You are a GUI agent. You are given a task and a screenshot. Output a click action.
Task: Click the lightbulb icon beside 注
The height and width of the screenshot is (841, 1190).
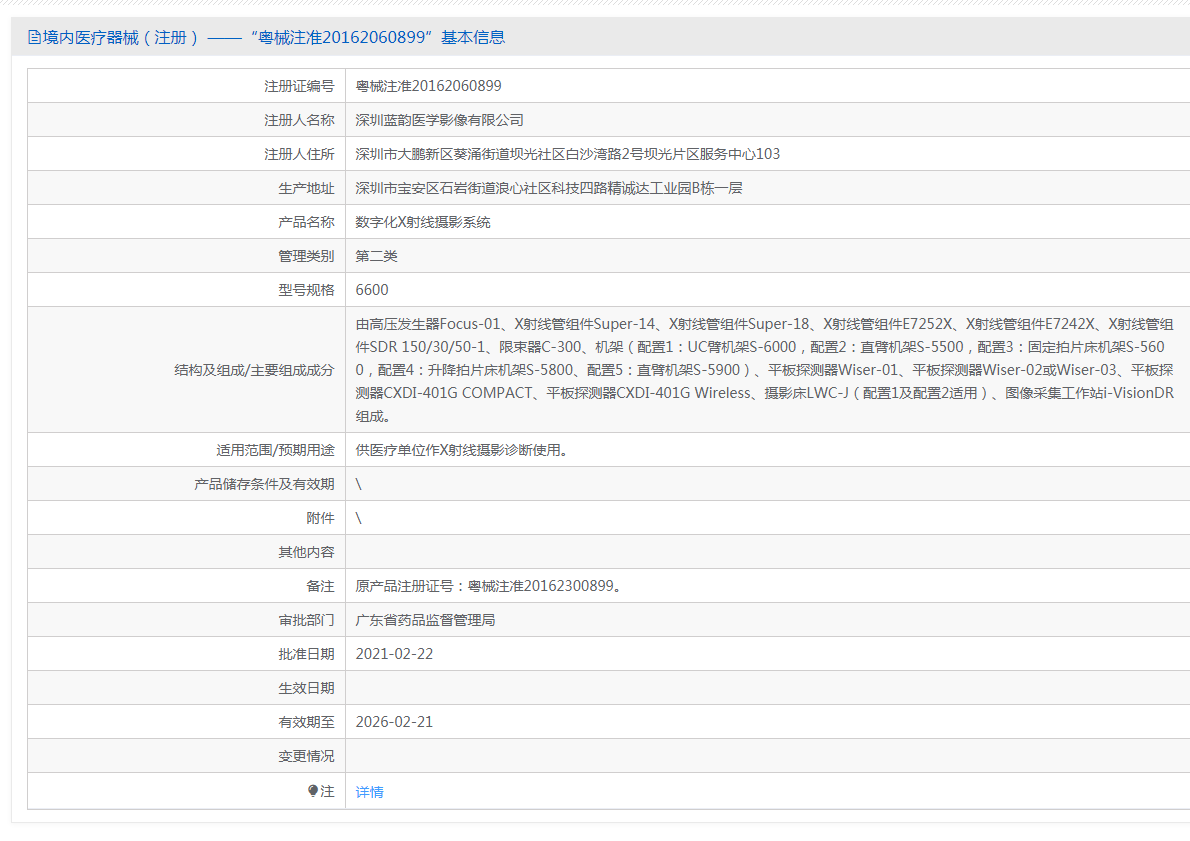(313, 791)
